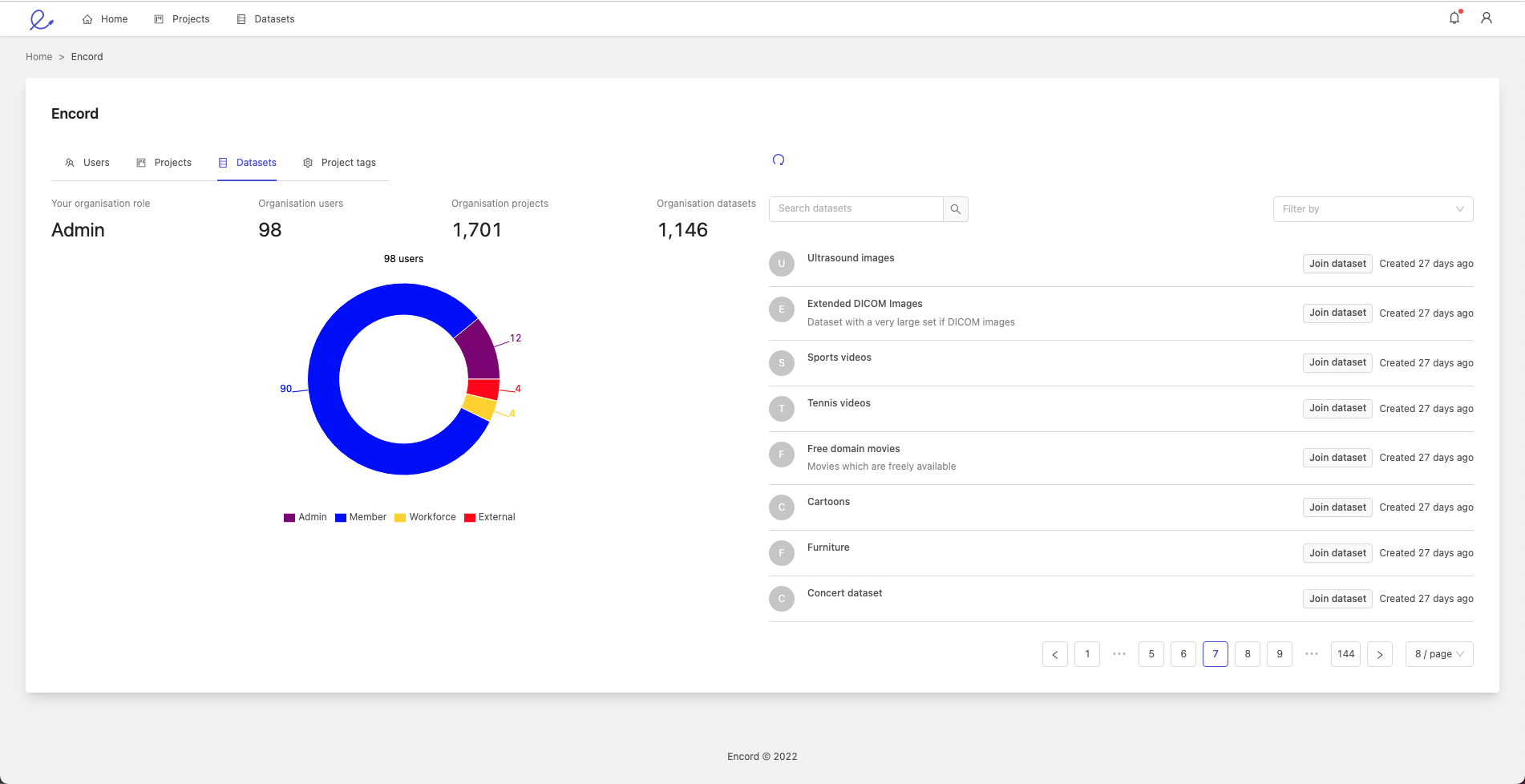Join the Cartoons dataset

pyautogui.click(x=1337, y=507)
